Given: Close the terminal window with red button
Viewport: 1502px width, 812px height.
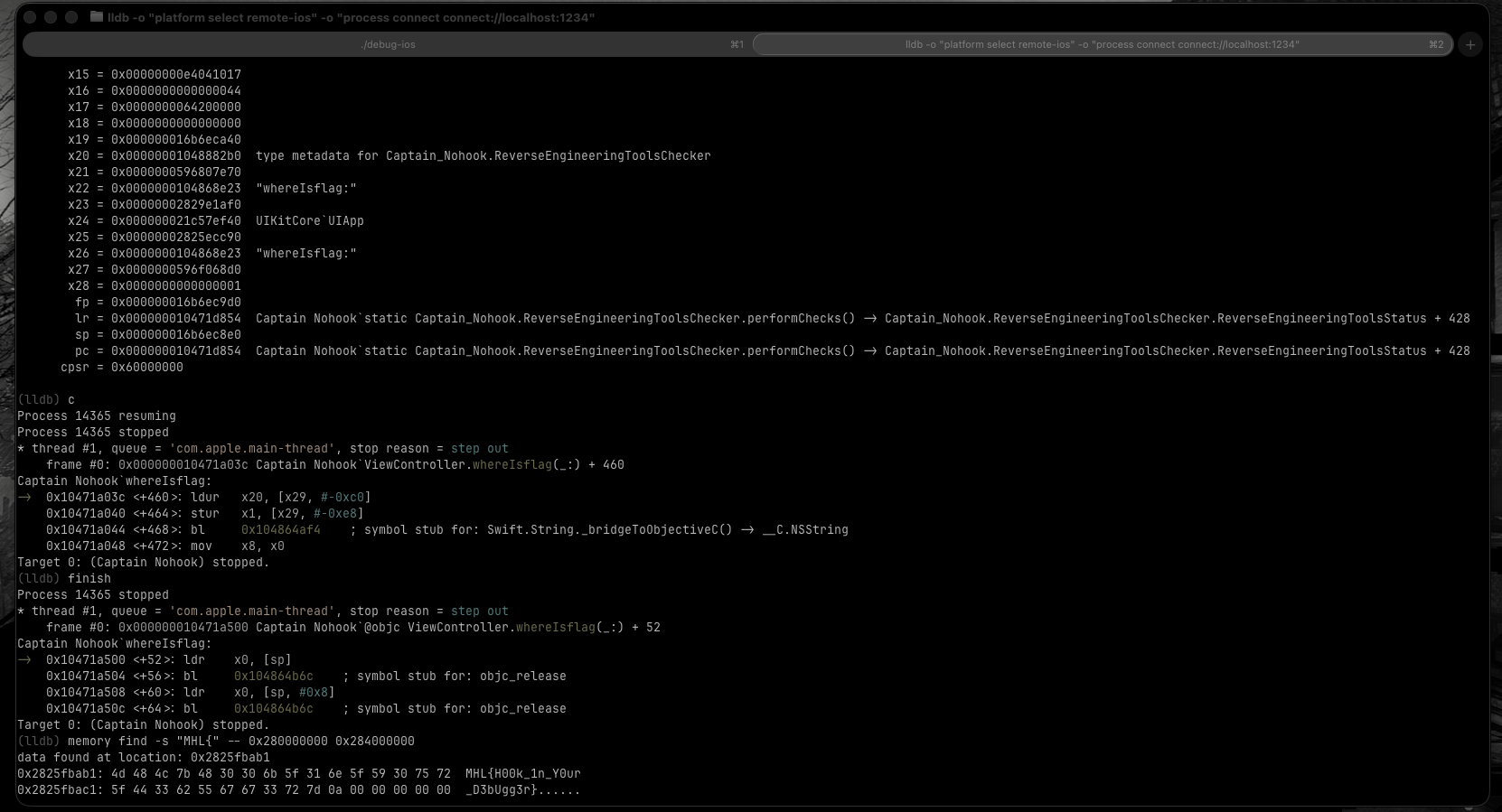Looking at the screenshot, I should 30,17.
